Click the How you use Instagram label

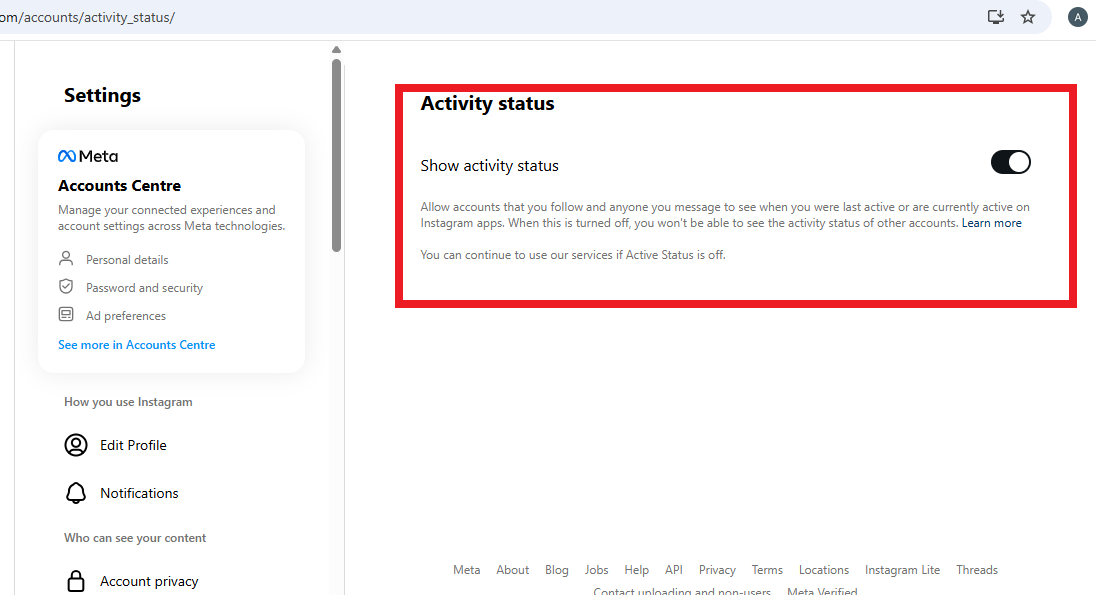(128, 402)
